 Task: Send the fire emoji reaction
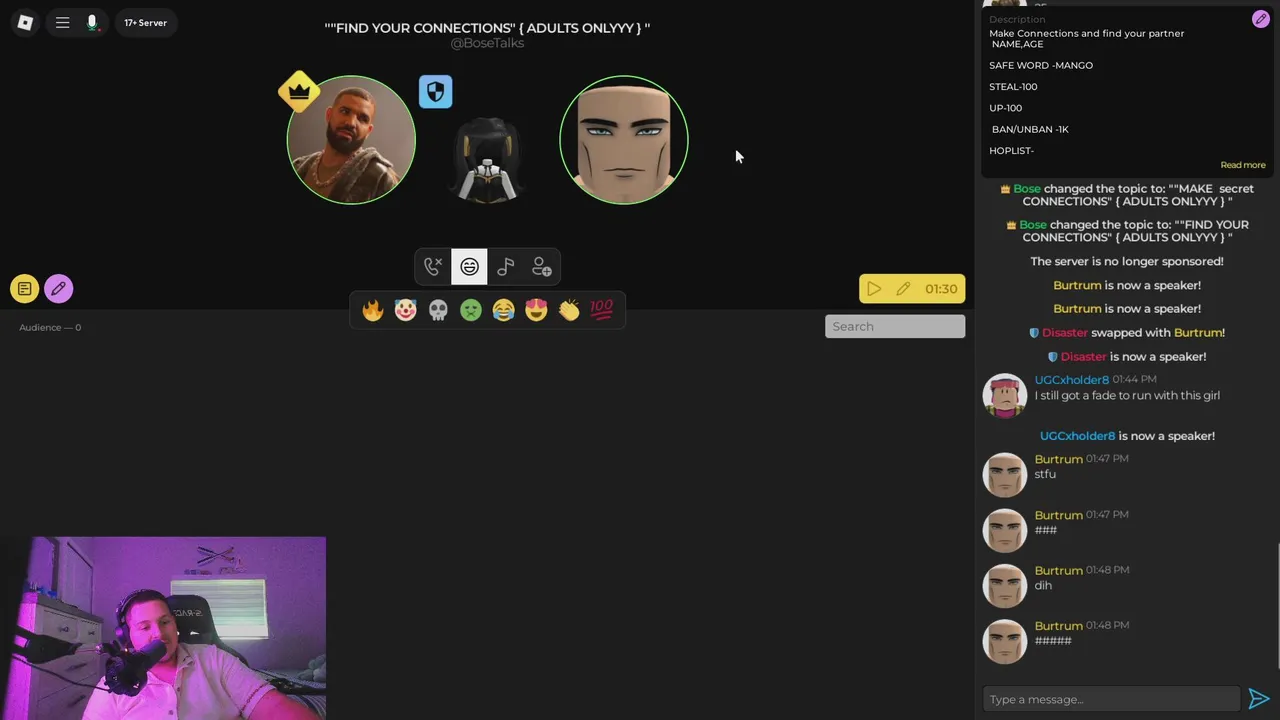(x=373, y=310)
